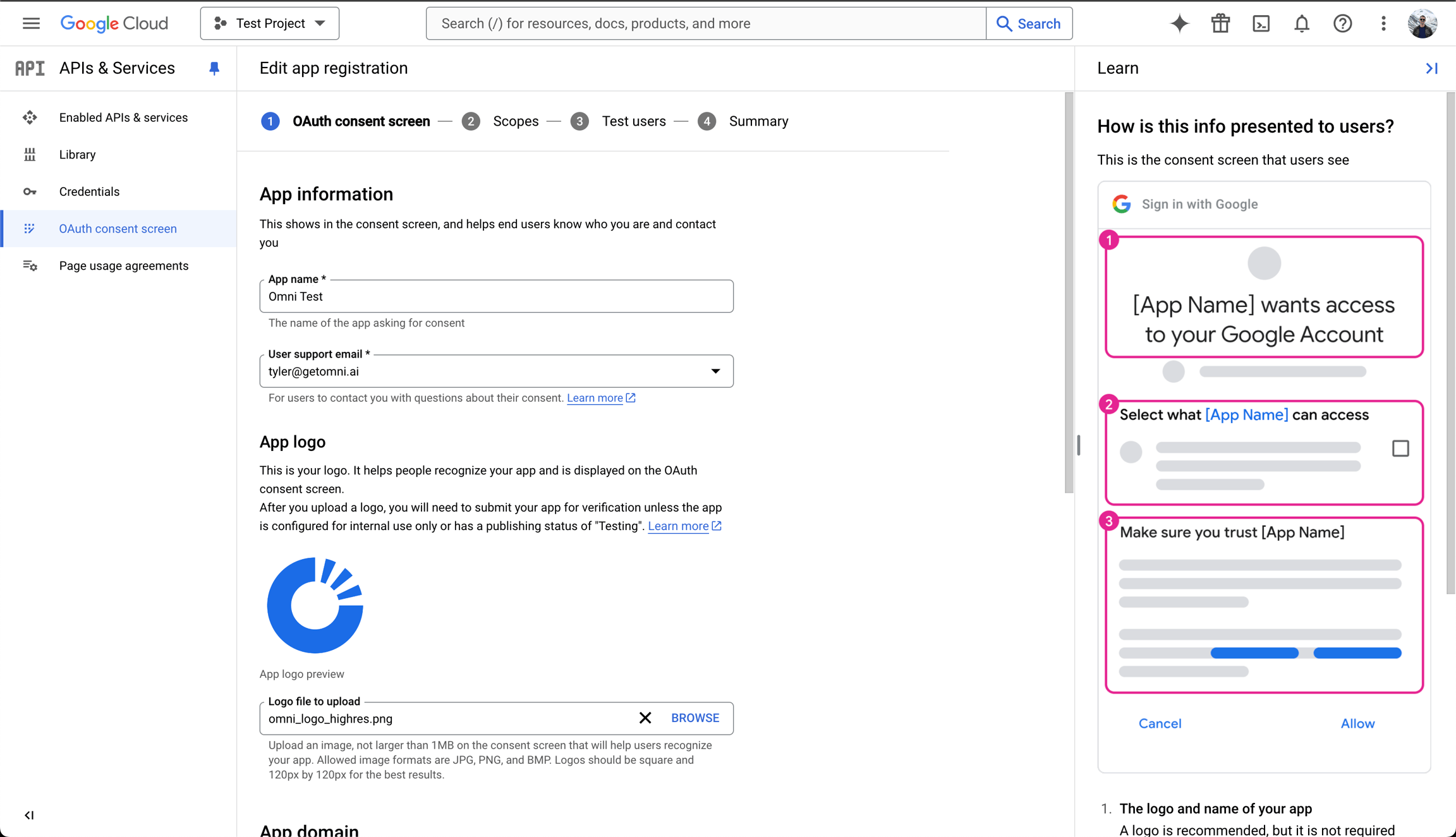The image size is (1456, 837).
Task: Open Learn more about user consent emails
Action: coord(595,397)
